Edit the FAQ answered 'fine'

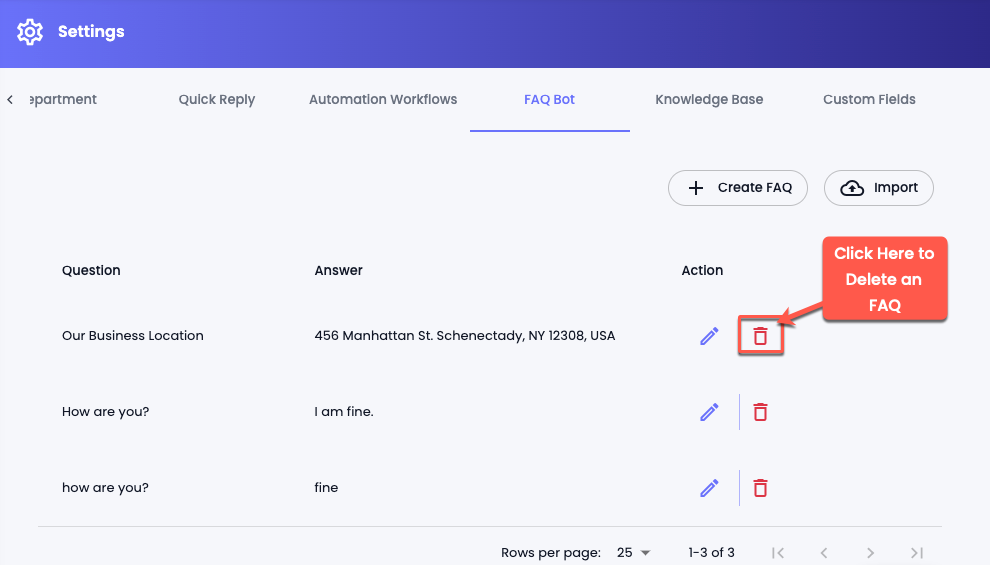(709, 488)
